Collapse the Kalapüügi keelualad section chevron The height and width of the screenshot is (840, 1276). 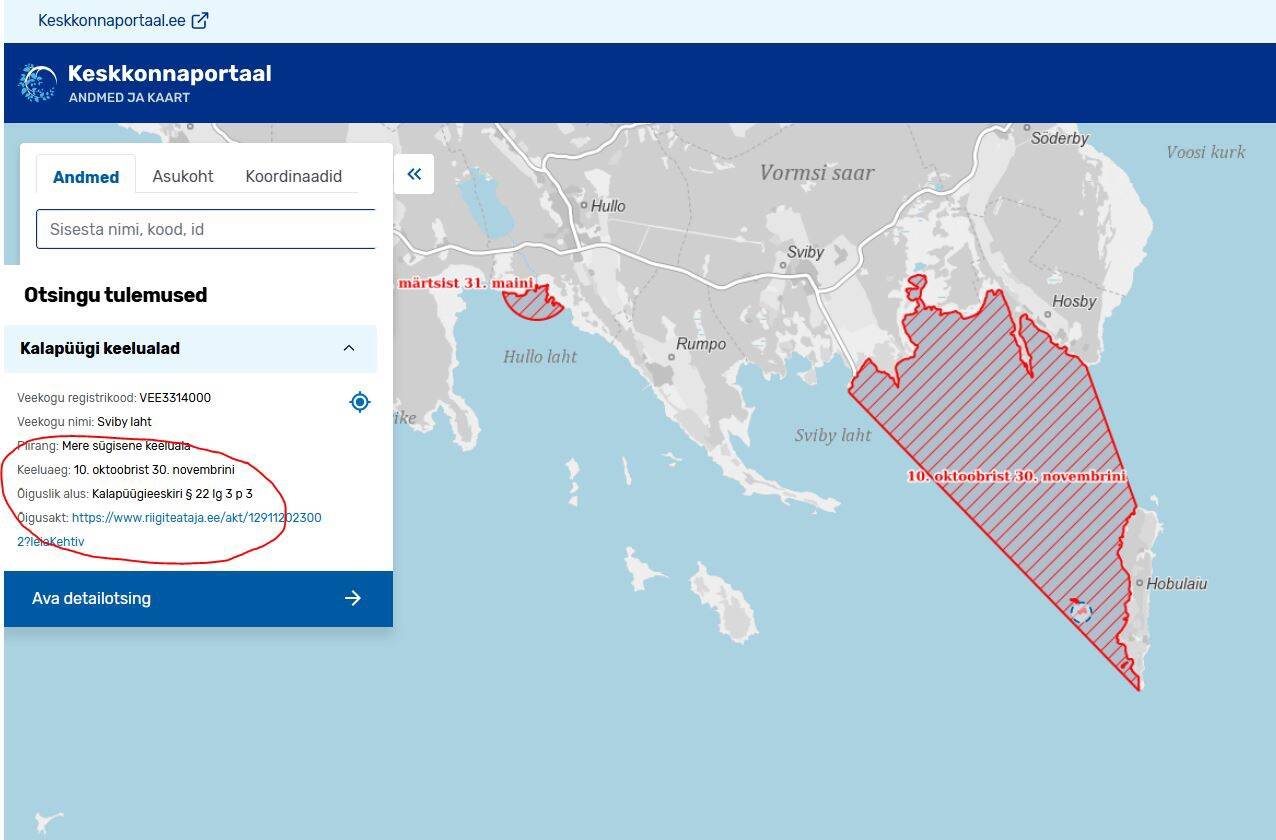click(349, 348)
